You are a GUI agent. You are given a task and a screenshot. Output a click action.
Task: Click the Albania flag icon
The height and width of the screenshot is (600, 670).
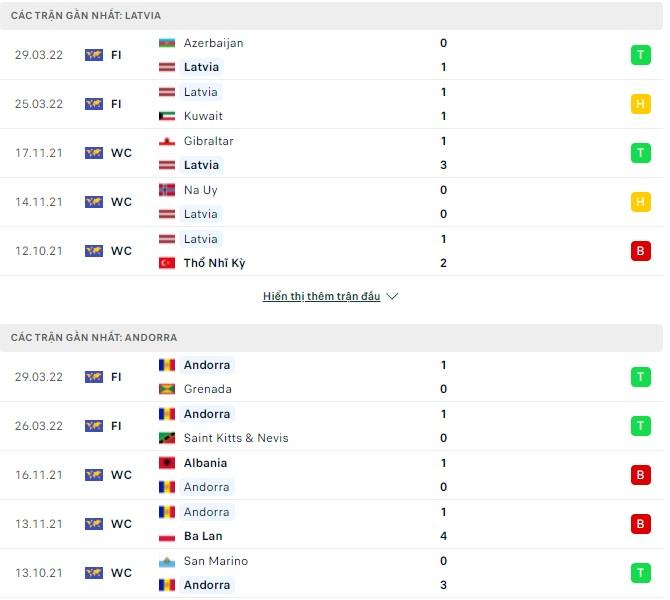click(x=167, y=463)
